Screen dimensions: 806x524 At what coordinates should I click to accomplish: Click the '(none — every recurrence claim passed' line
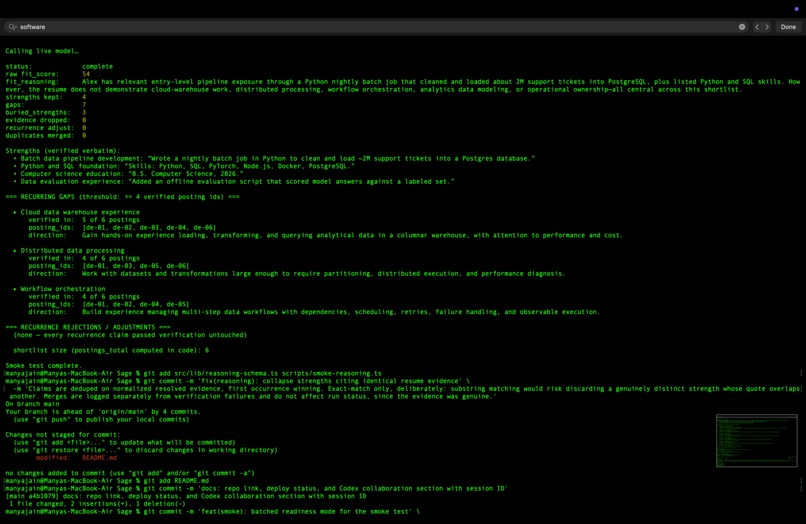[x=130, y=335]
